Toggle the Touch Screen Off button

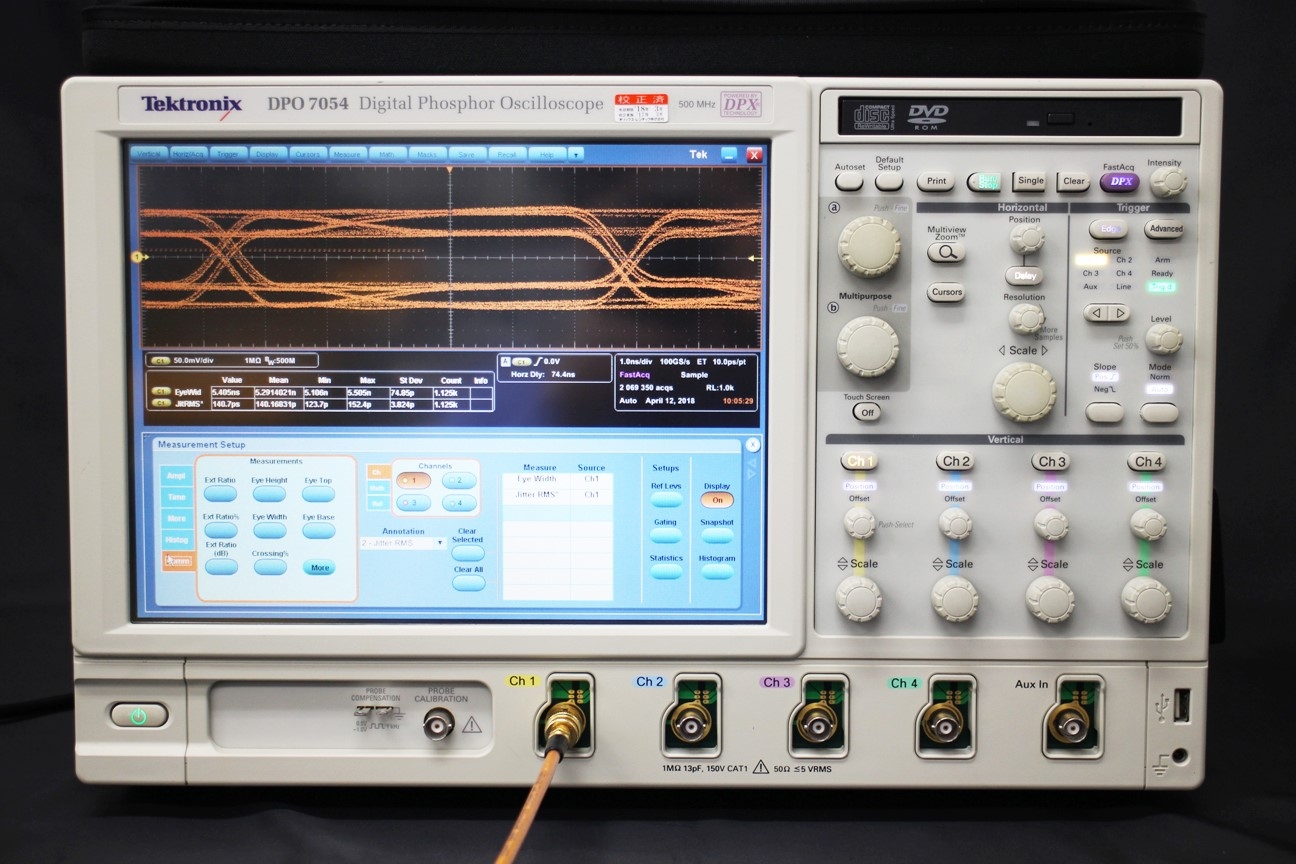(866, 412)
